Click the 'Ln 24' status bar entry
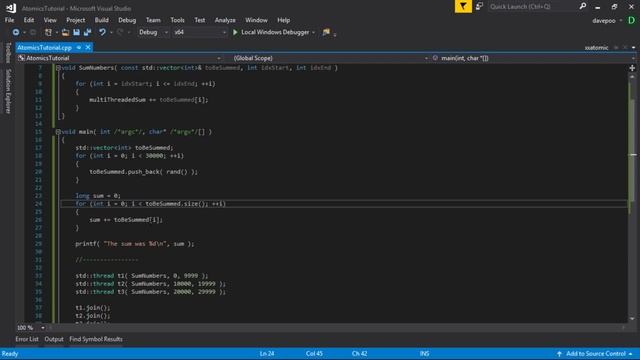The height and width of the screenshot is (360, 640). pyautogui.click(x=267, y=353)
